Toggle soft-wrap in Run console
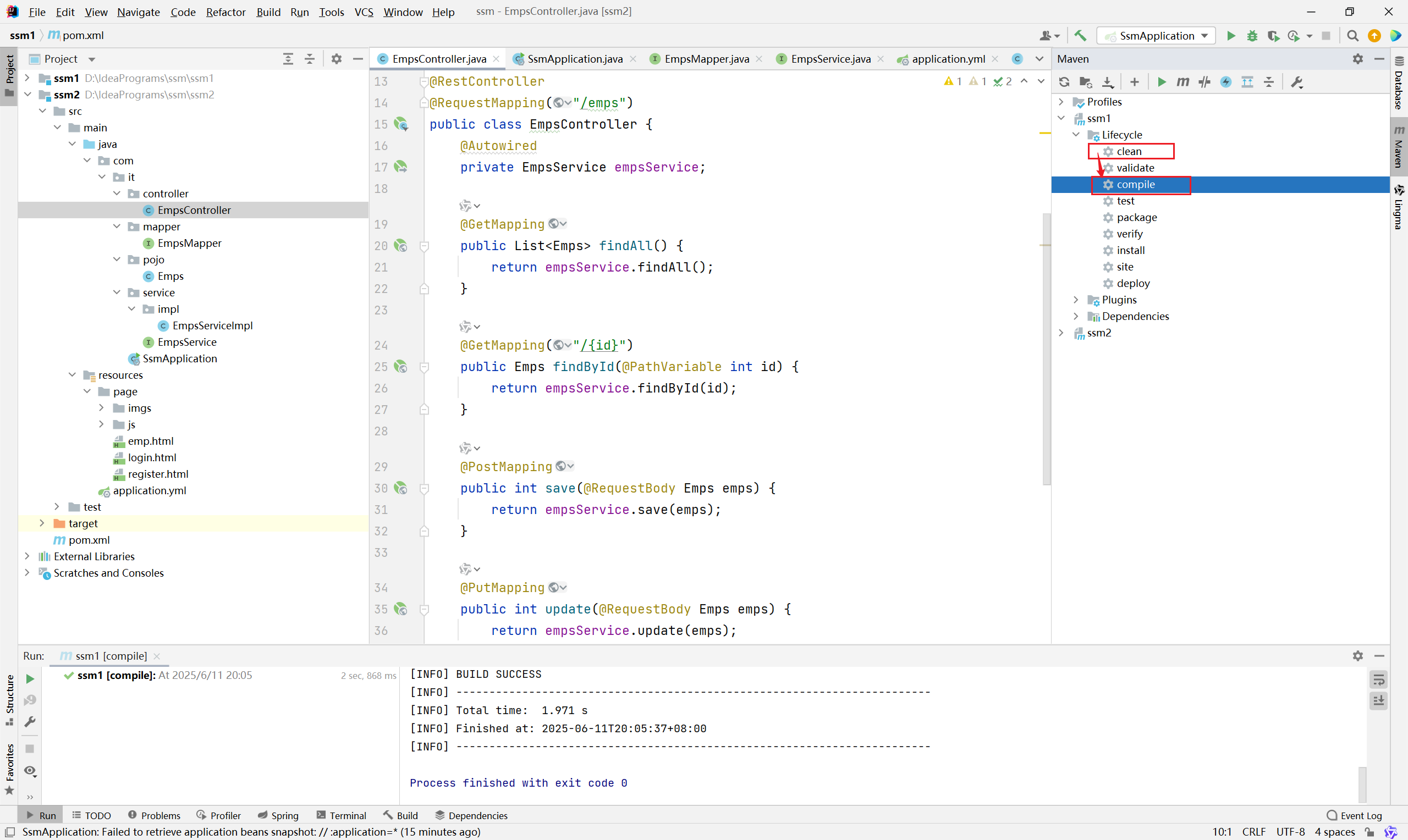Image resolution: width=1408 pixels, height=840 pixels. coord(1378,679)
